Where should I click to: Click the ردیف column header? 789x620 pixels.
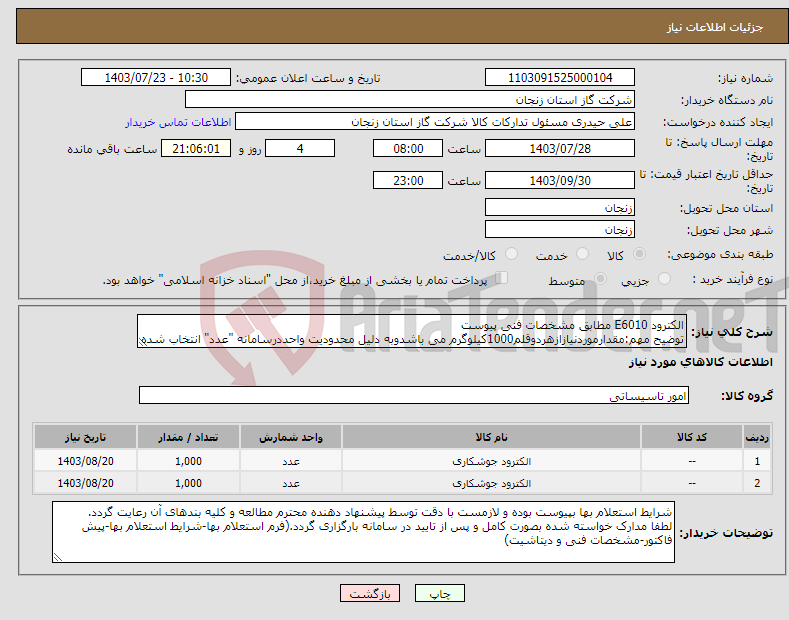pyautogui.click(x=757, y=437)
